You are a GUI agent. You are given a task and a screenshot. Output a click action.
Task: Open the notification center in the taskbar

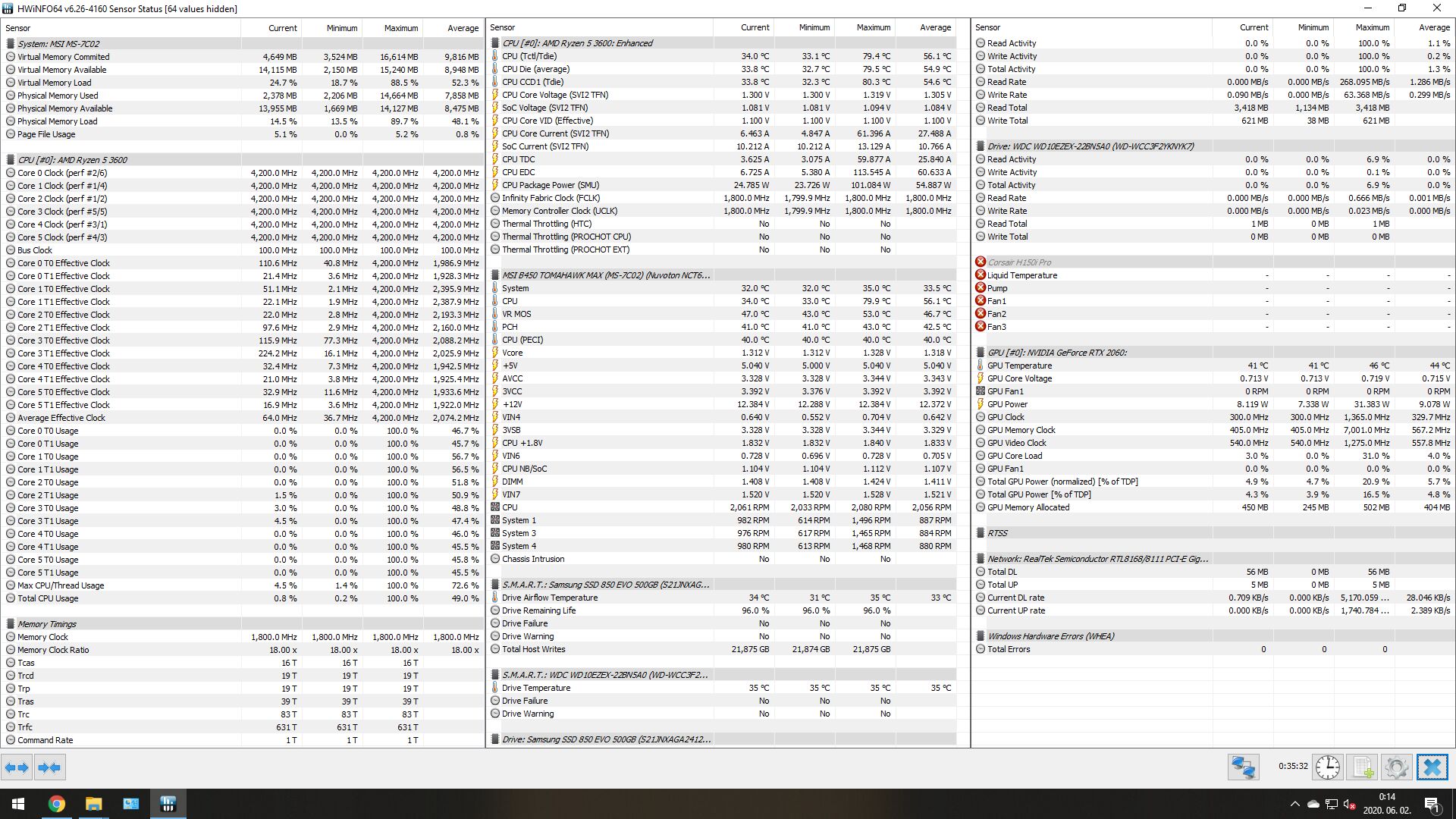[x=1432, y=804]
